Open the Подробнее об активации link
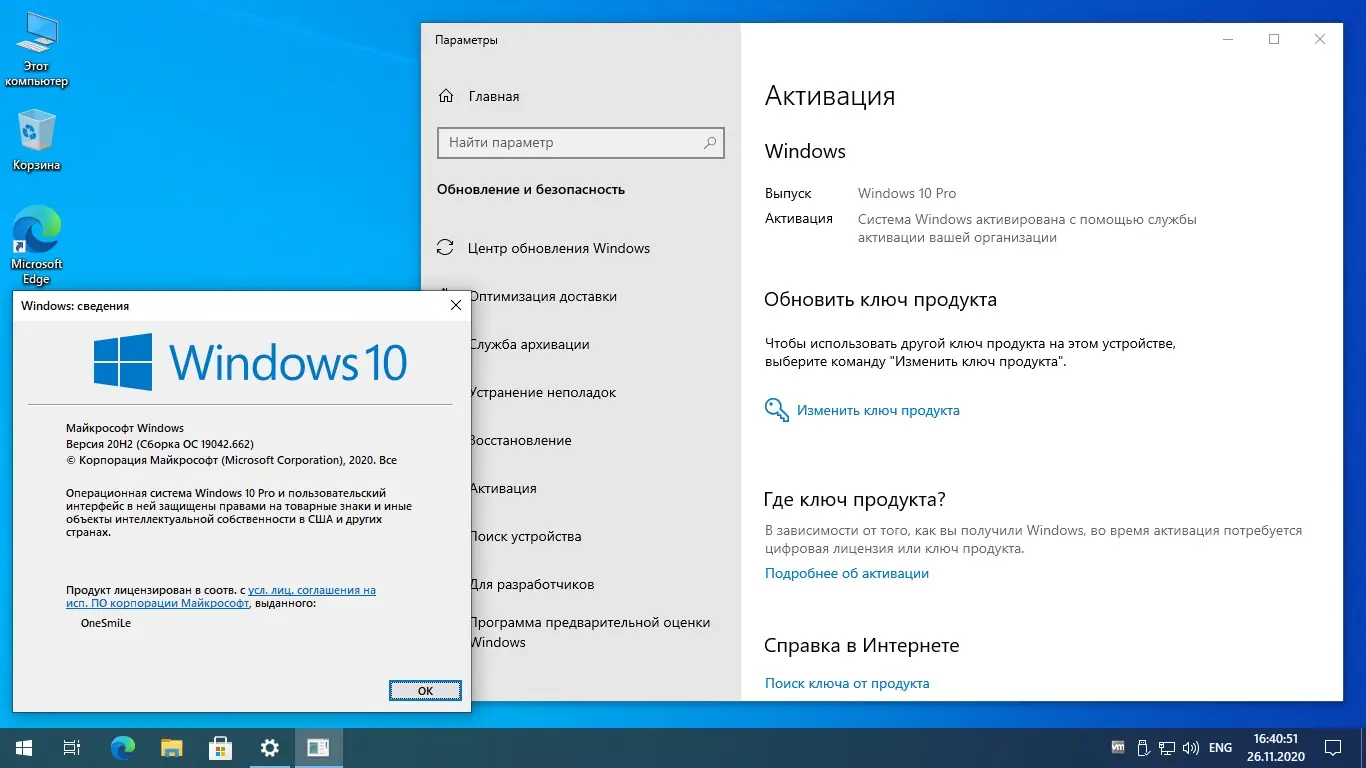1366x768 pixels. [x=847, y=573]
